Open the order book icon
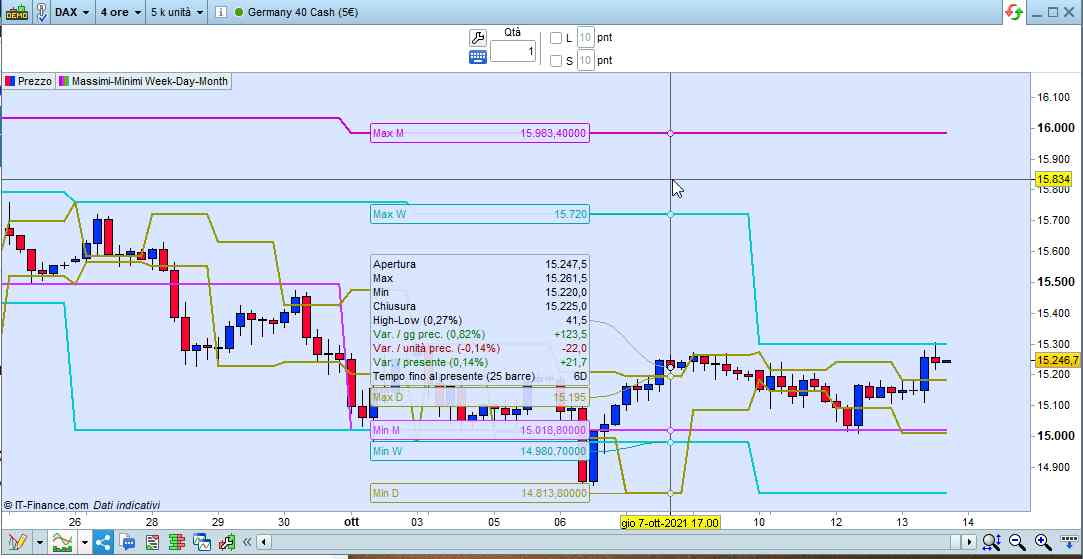The image size is (1083, 559). point(177,542)
